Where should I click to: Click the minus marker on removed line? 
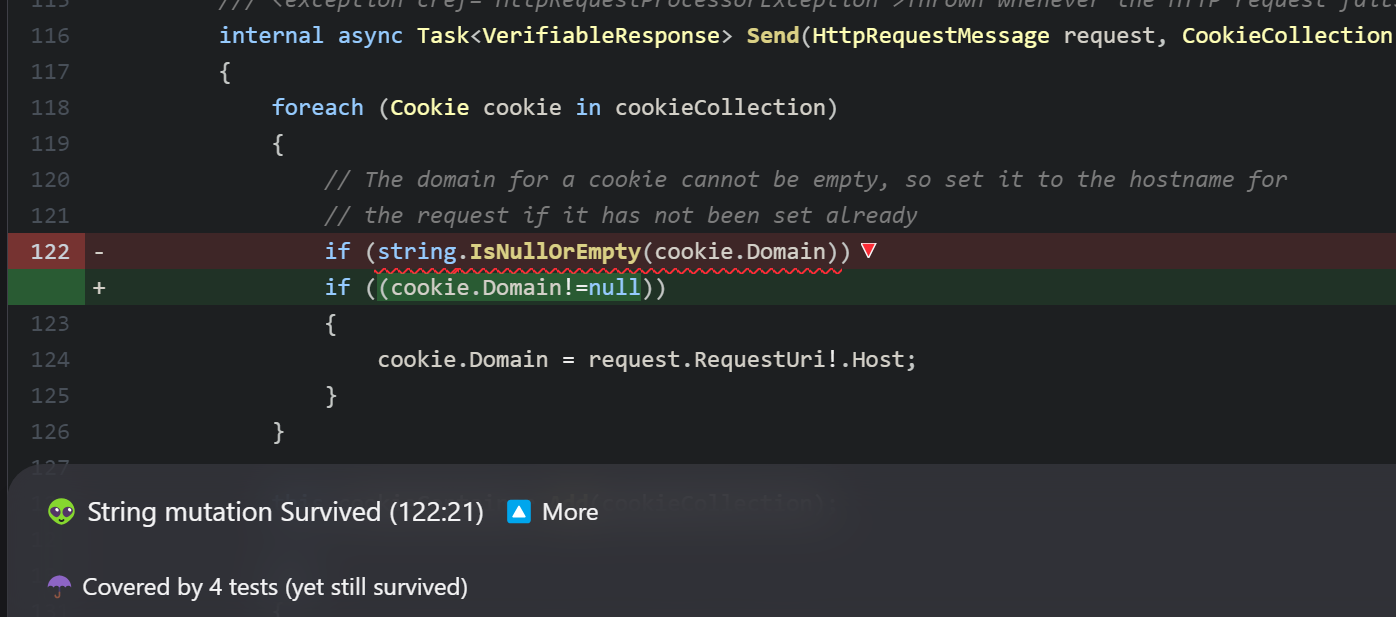[x=99, y=252]
